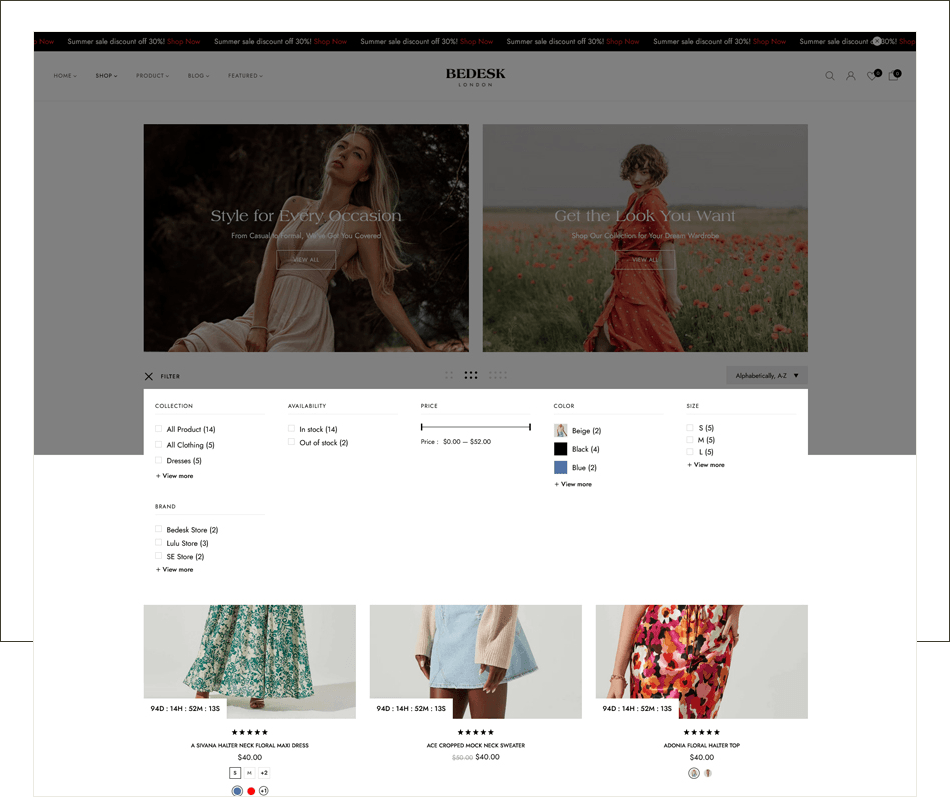Open the shopping cart bag icon
This screenshot has width=950, height=797.
(894, 75)
